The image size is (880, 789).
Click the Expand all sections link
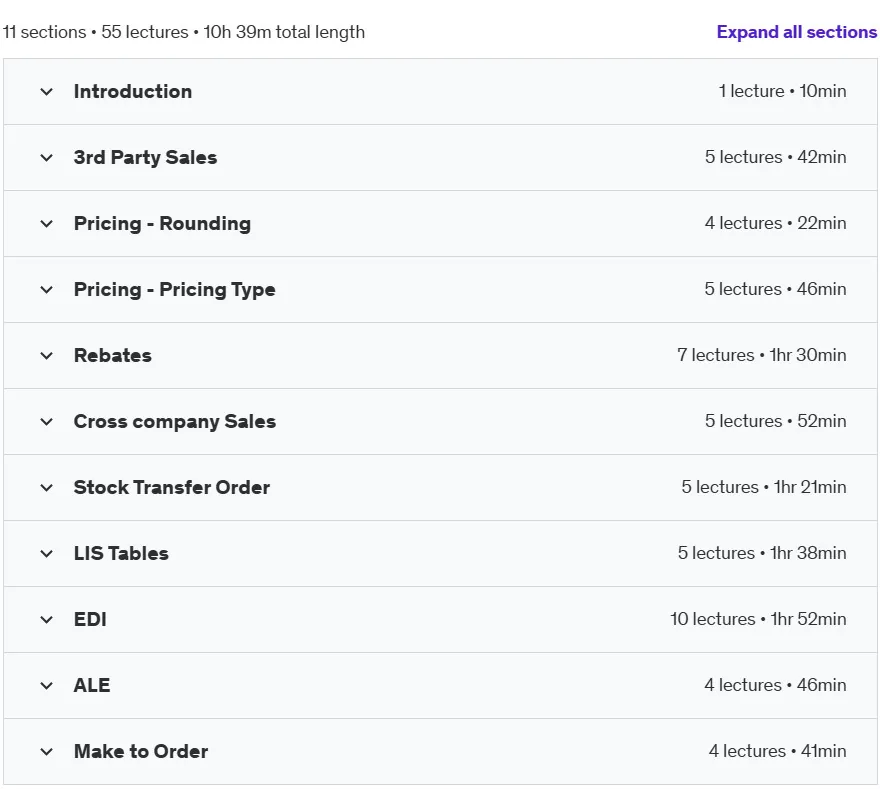coord(796,32)
